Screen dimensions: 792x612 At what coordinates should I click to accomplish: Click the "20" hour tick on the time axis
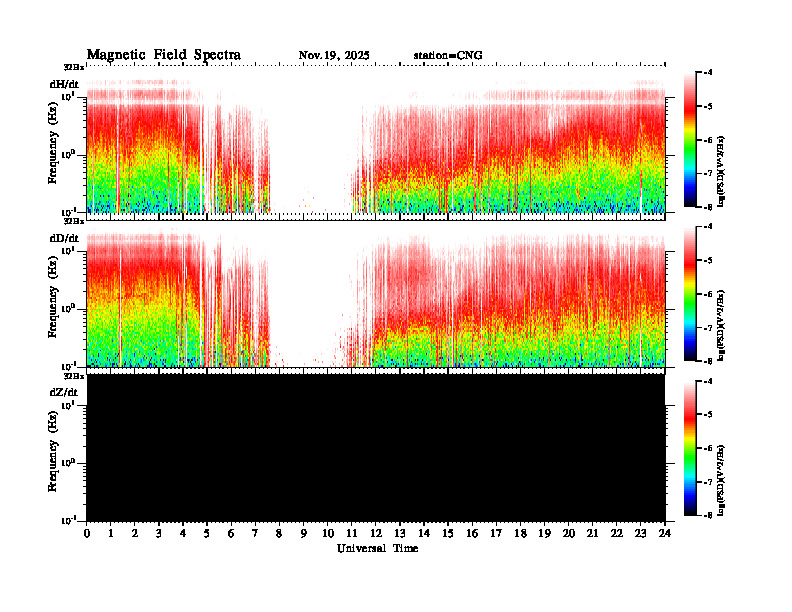(x=569, y=534)
